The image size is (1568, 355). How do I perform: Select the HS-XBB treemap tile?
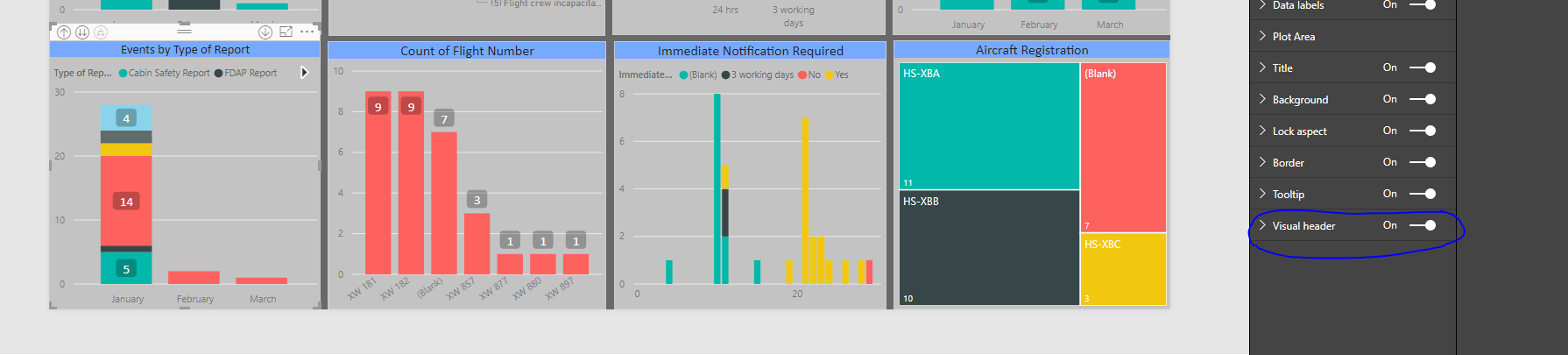[x=989, y=247]
